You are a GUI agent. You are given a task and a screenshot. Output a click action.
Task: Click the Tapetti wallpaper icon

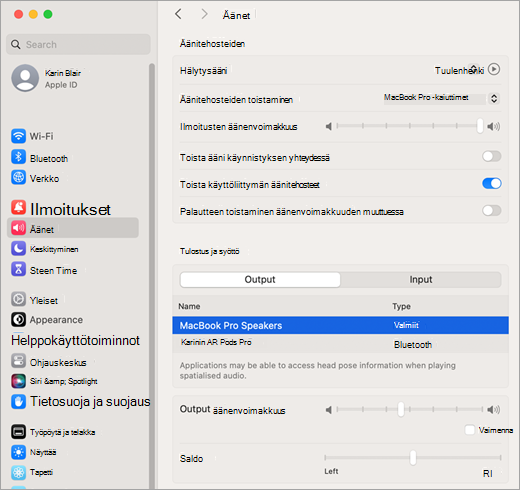click(x=18, y=472)
